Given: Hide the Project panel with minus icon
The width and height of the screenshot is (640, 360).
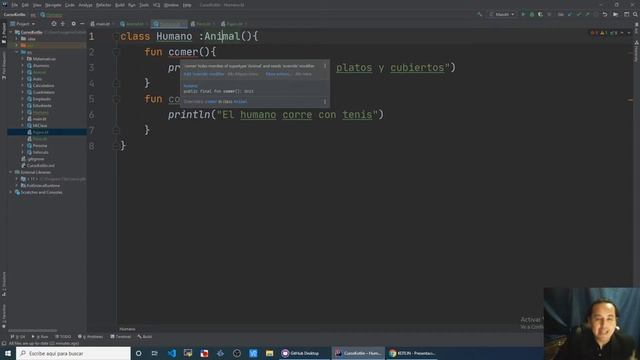Looking at the screenshot, I should click(x=82, y=24).
